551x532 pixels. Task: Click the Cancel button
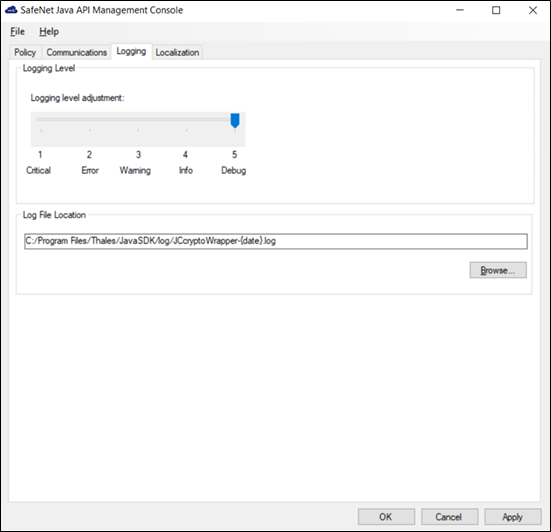449,517
